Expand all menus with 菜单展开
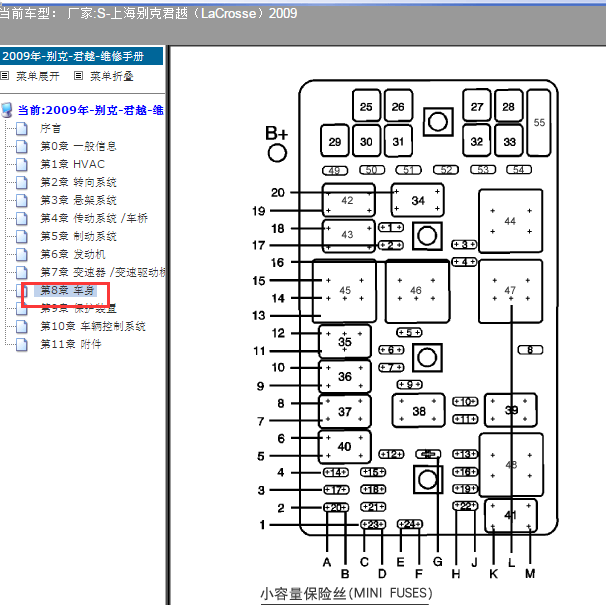This screenshot has height=605, width=606. 38,76
